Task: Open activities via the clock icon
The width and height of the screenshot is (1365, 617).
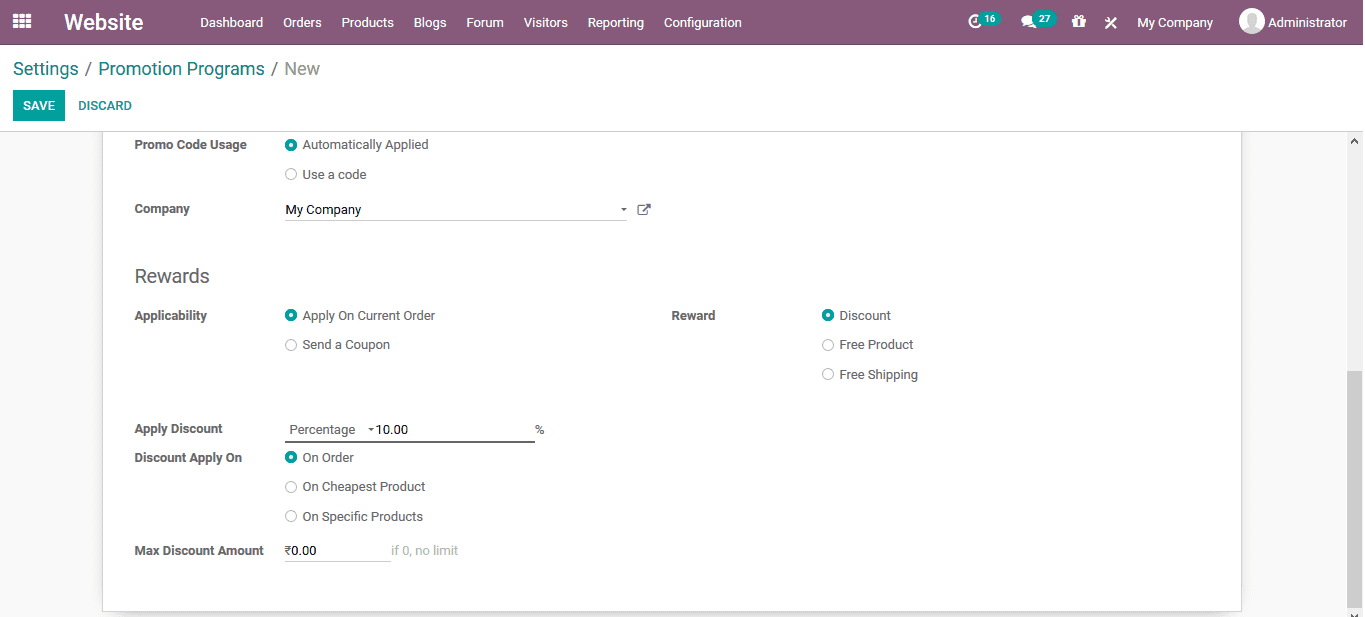Action: (x=975, y=21)
